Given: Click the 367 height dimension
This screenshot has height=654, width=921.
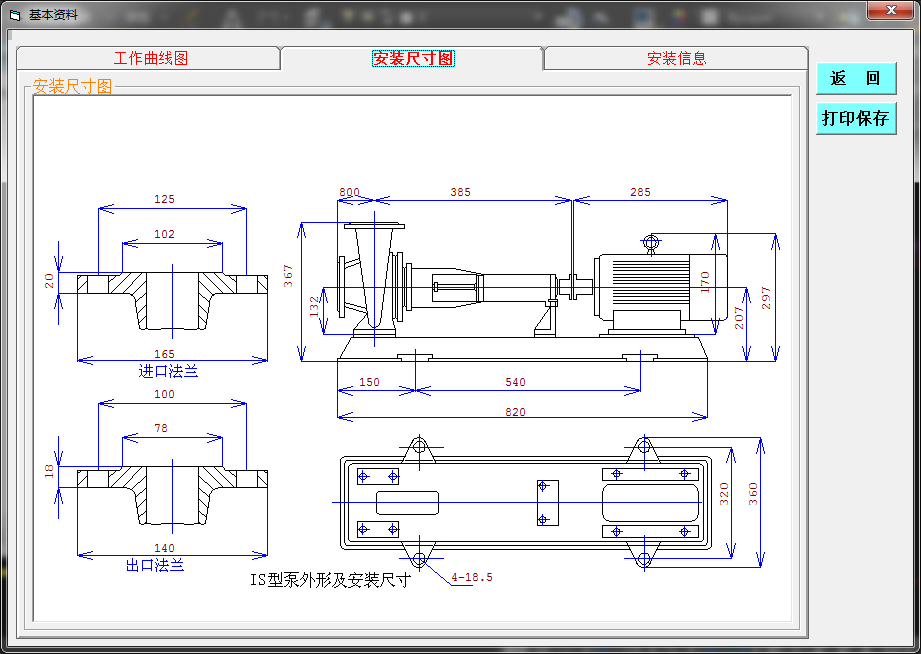Looking at the screenshot, I should (x=288, y=276).
